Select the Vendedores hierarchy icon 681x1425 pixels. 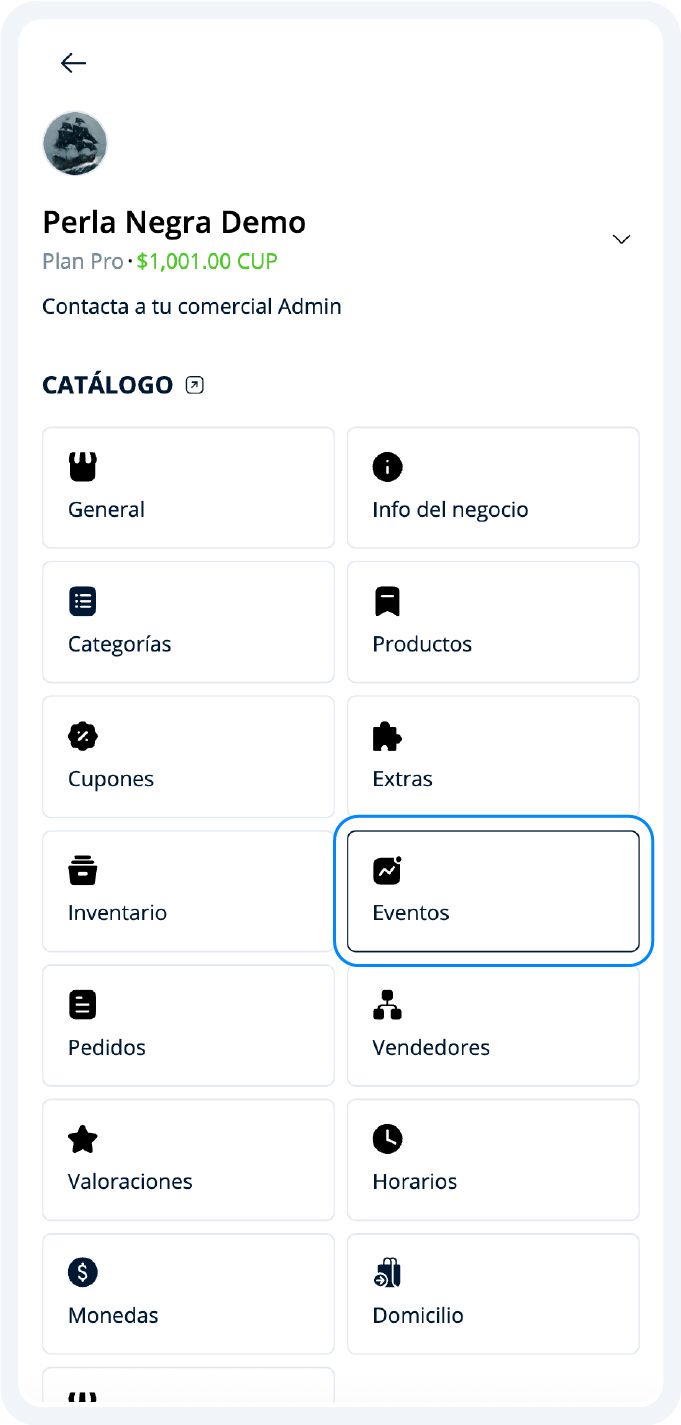(388, 1004)
